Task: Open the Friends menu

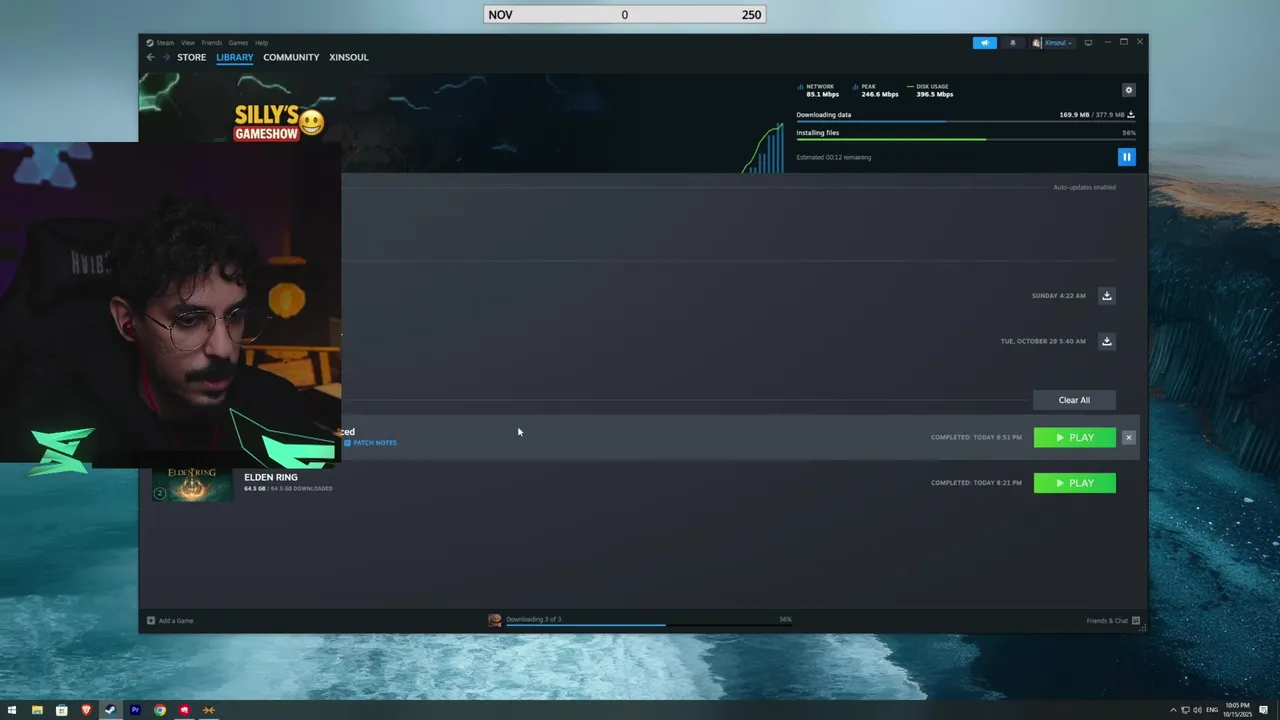Action: coord(212,43)
